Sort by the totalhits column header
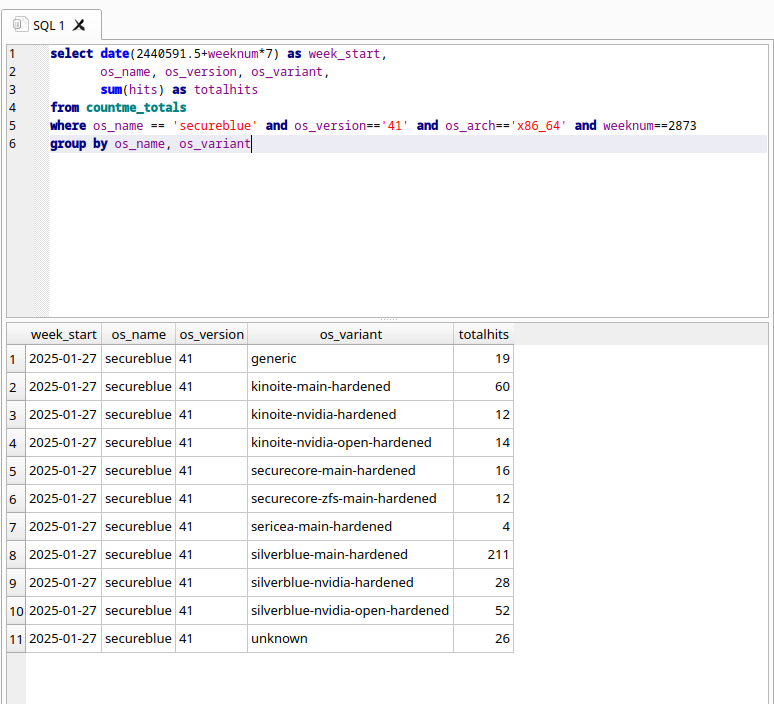The width and height of the screenshot is (774, 704). click(483, 334)
